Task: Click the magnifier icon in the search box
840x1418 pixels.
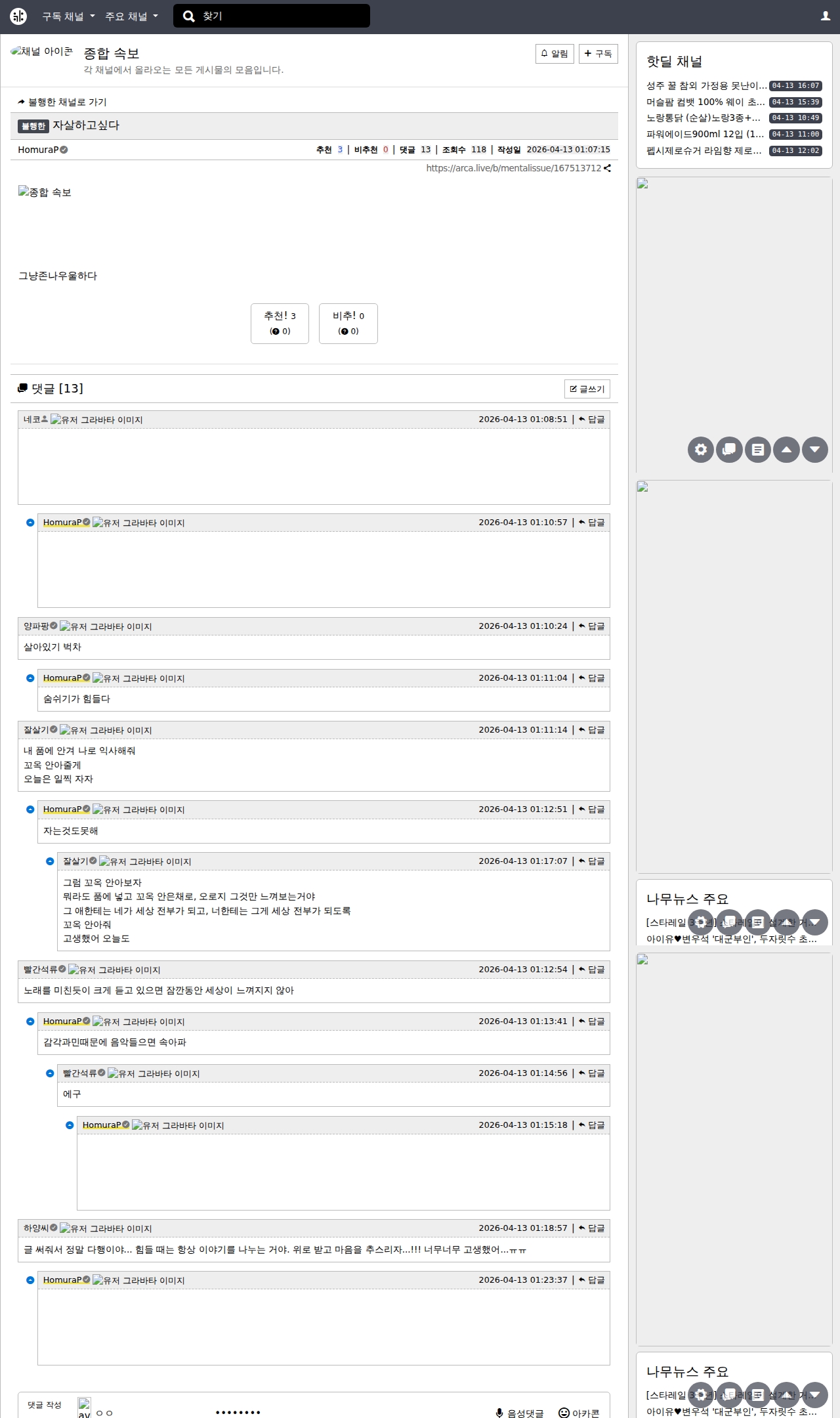Action: click(x=188, y=16)
